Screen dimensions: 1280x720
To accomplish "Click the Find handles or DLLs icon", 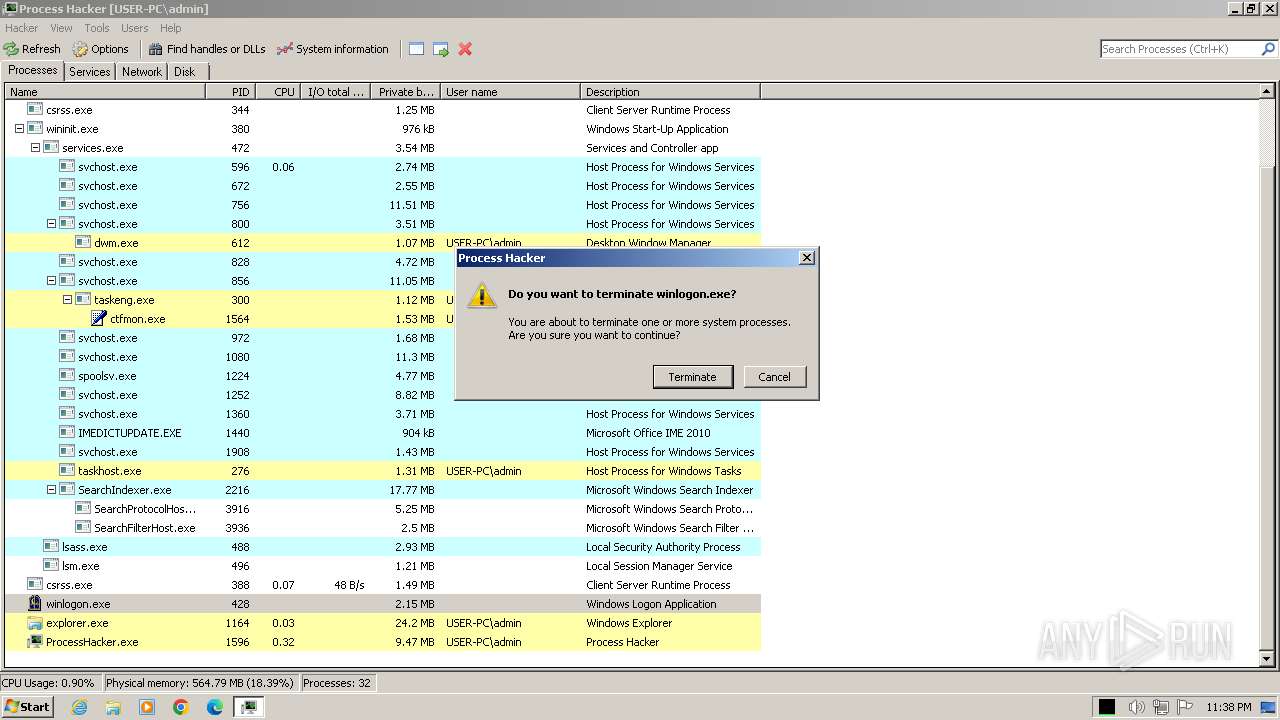I will tap(155, 49).
